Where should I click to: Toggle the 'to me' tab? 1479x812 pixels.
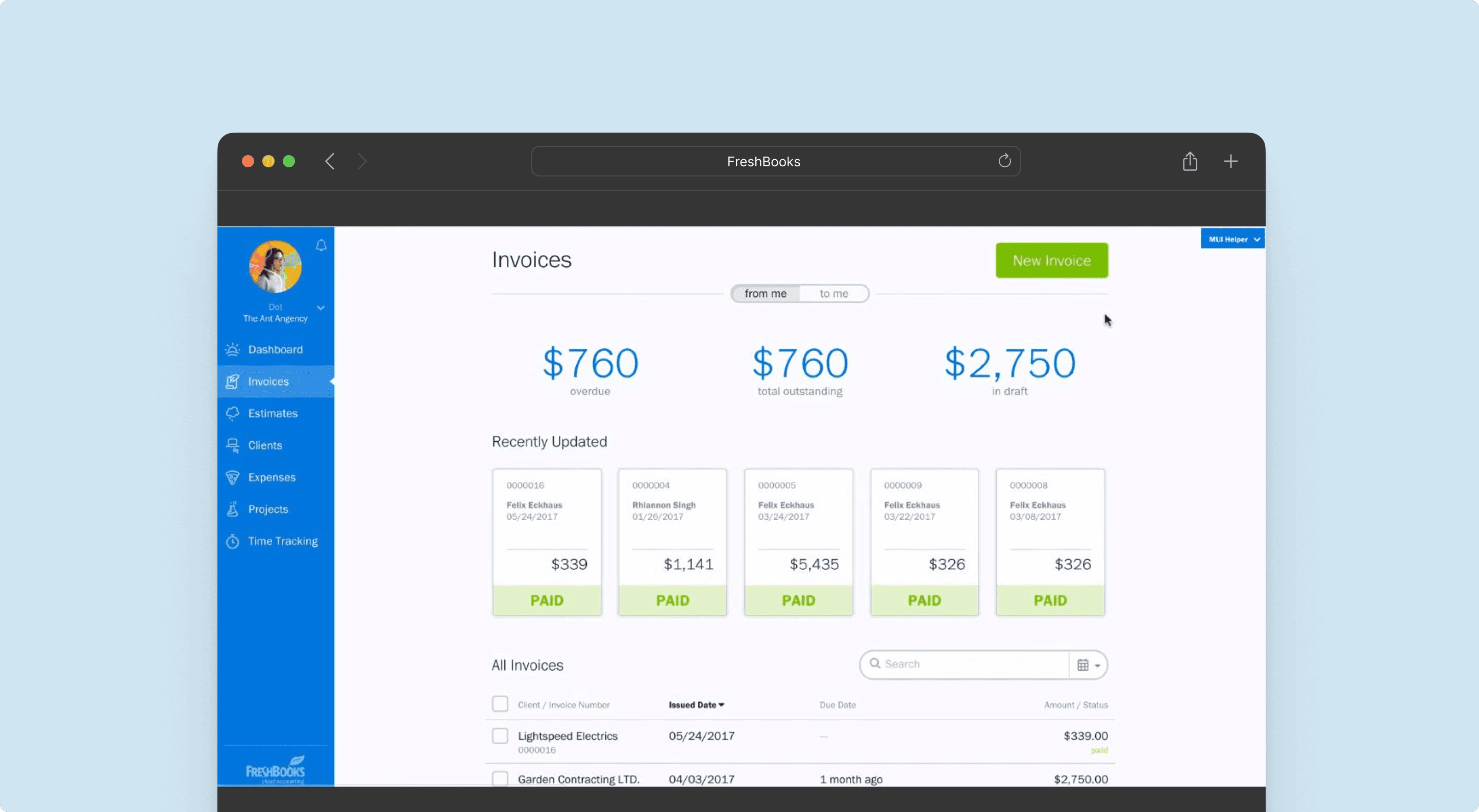tap(833, 293)
